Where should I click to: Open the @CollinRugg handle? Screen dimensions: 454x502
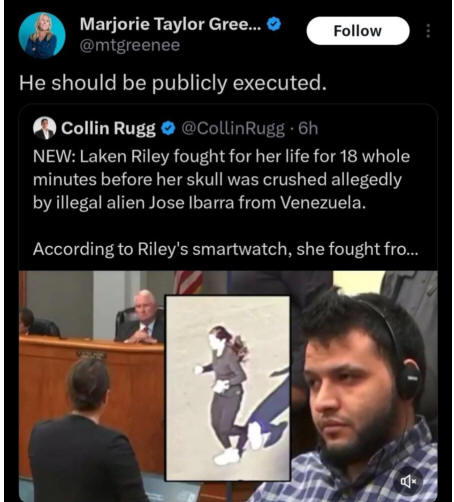point(233,128)
